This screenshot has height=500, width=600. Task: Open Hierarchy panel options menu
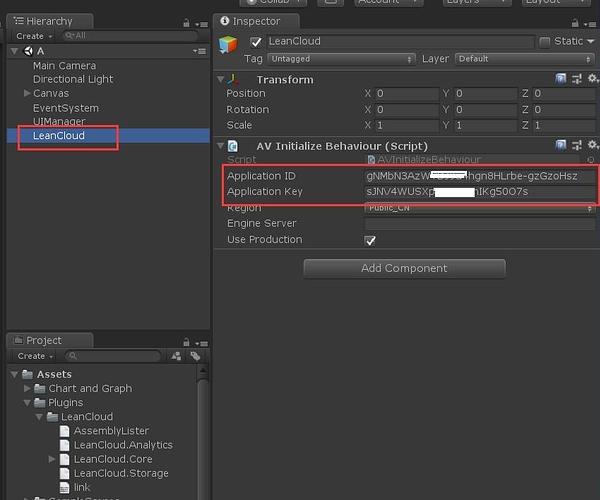pos(201,24)
